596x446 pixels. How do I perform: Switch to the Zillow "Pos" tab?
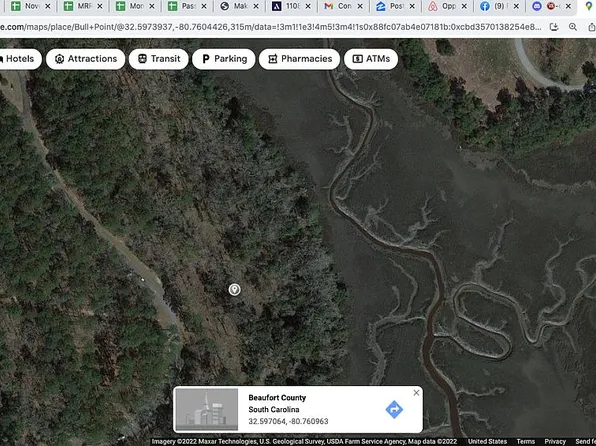[x=395, y=6]
